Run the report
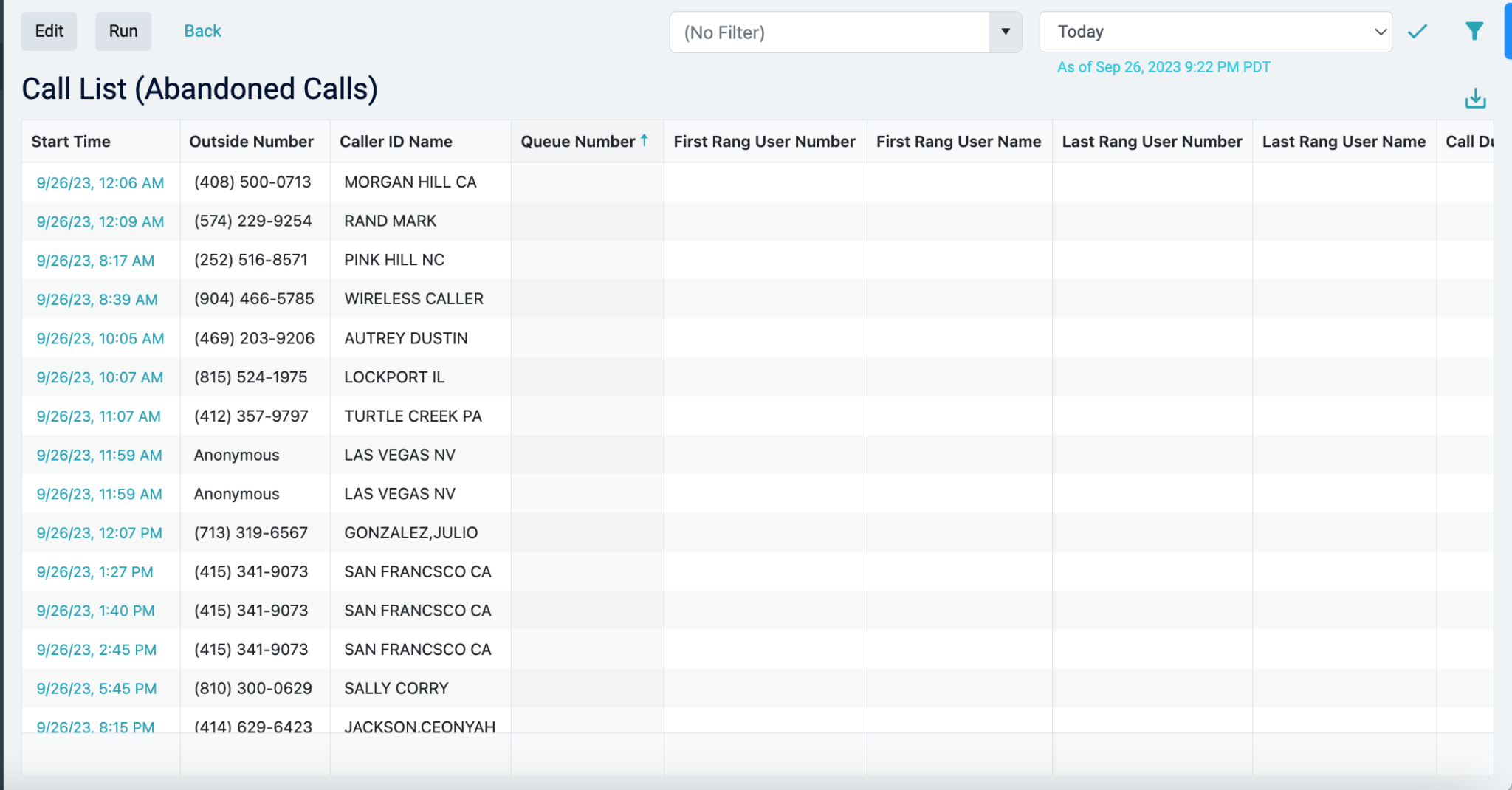This screenshot has width=1512, height=790. tap(123, 30)
